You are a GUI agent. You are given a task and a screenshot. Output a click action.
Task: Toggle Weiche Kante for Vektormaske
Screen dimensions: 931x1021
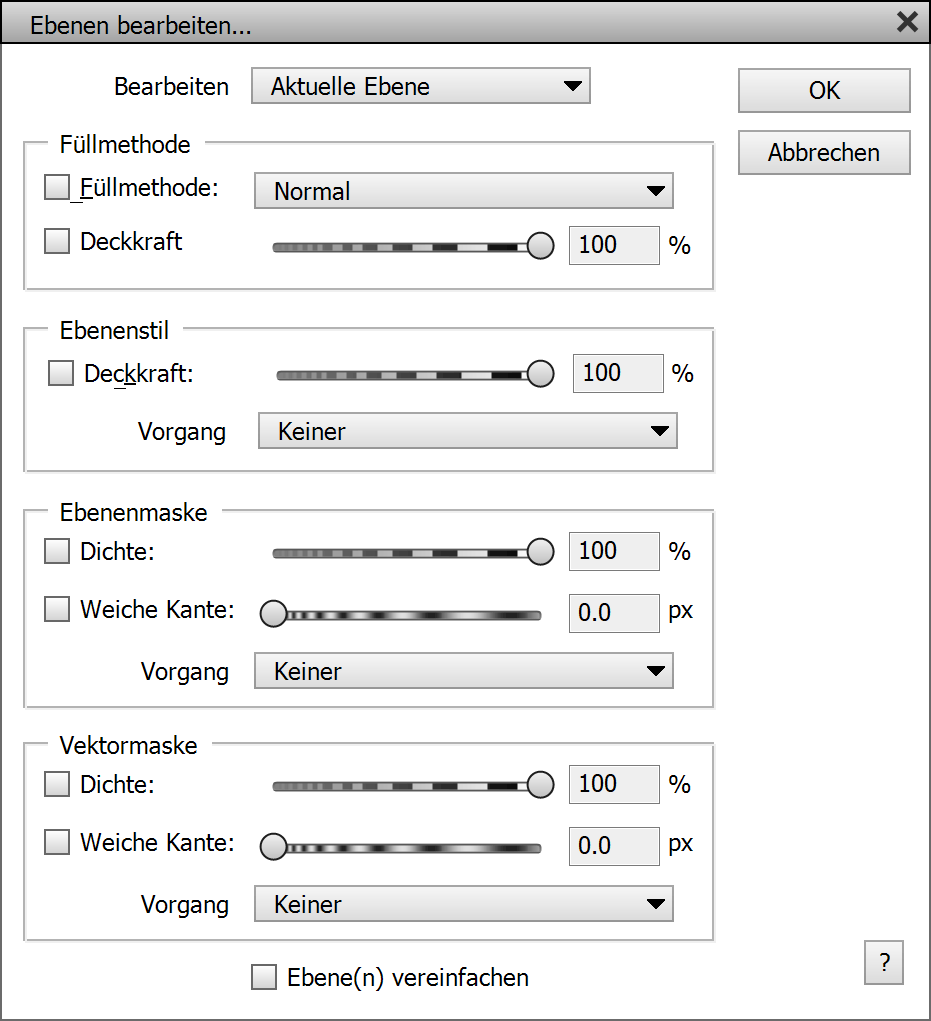[58, 843]
